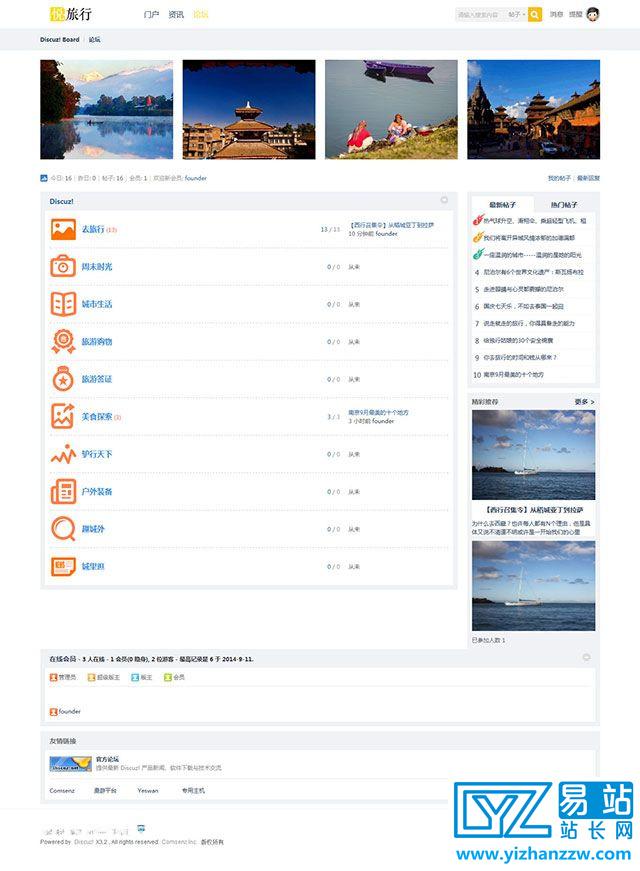The height and width of the screenshot is (871, 640).
Task: Click the search keyword input field
Action: (481, 14)
